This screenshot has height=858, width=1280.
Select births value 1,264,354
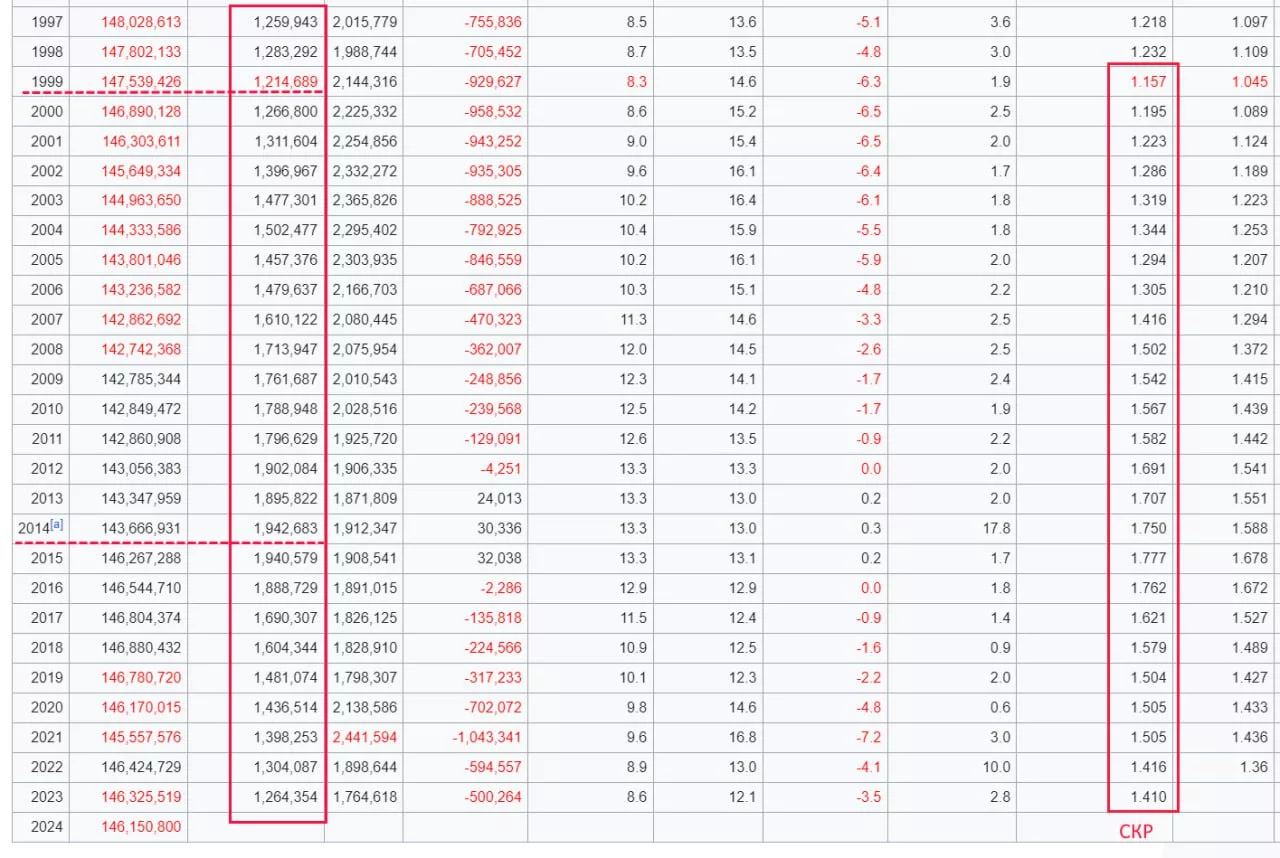[x=285, y=797]
